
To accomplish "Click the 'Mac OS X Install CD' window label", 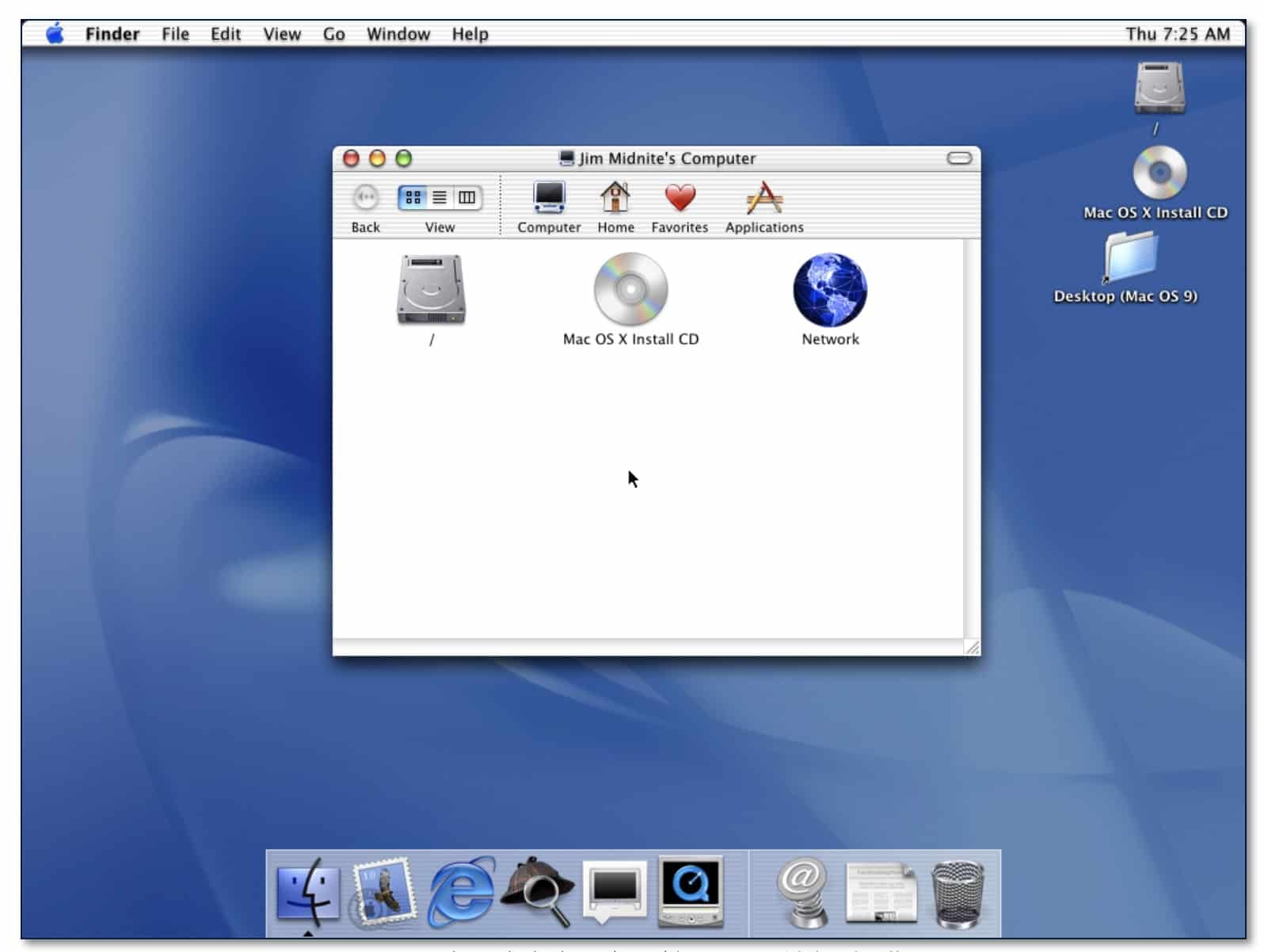I will [630, 339].
